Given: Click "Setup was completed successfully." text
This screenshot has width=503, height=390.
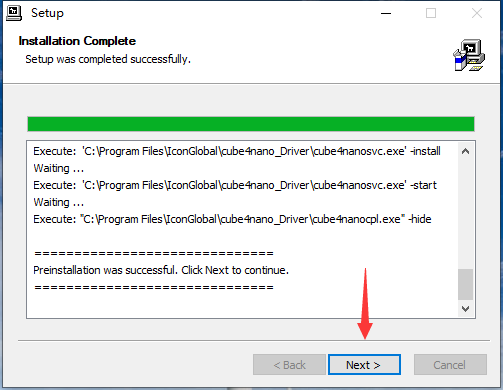Looking at the screenshot, I should 108,59.
